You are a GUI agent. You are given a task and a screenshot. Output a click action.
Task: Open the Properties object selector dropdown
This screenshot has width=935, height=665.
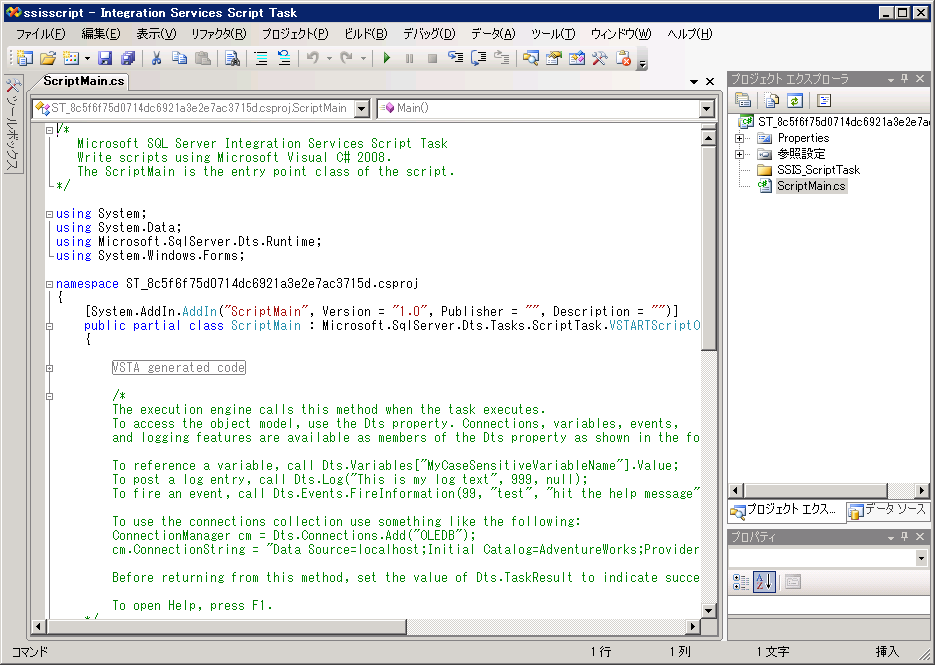pos(921,559)
